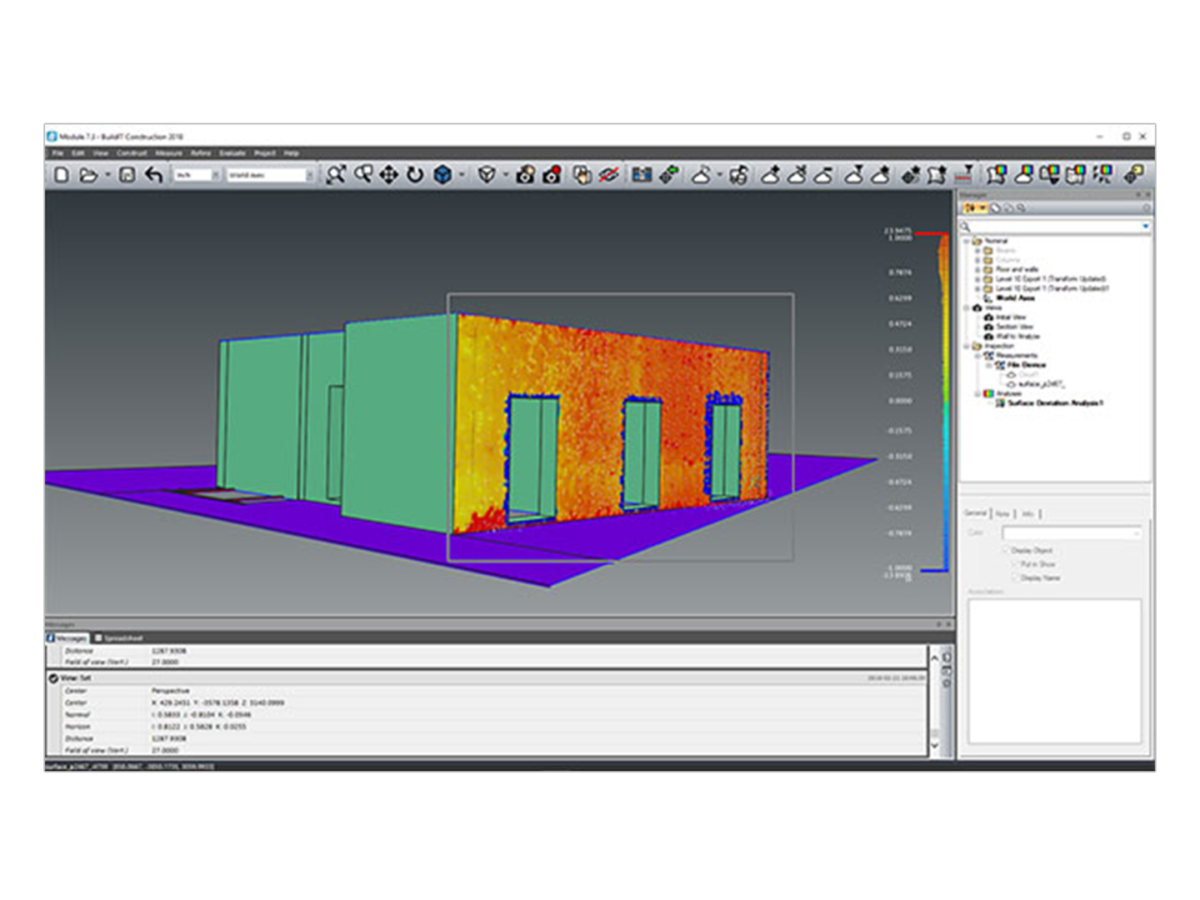Image resolution: width=1200 pixels, height=900 pixels.
Task: Collapse the Inspection tree node
Action: (x=966, y=345)
